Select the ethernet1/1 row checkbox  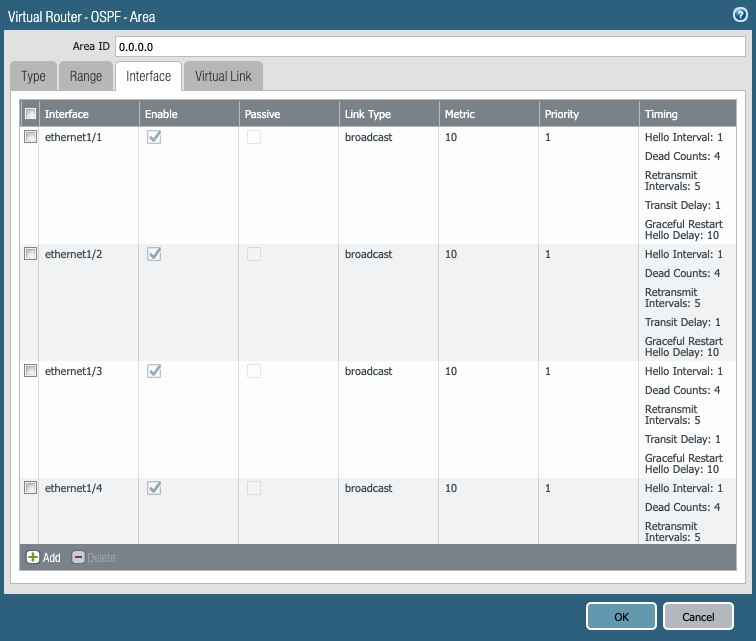click(30, 136)
